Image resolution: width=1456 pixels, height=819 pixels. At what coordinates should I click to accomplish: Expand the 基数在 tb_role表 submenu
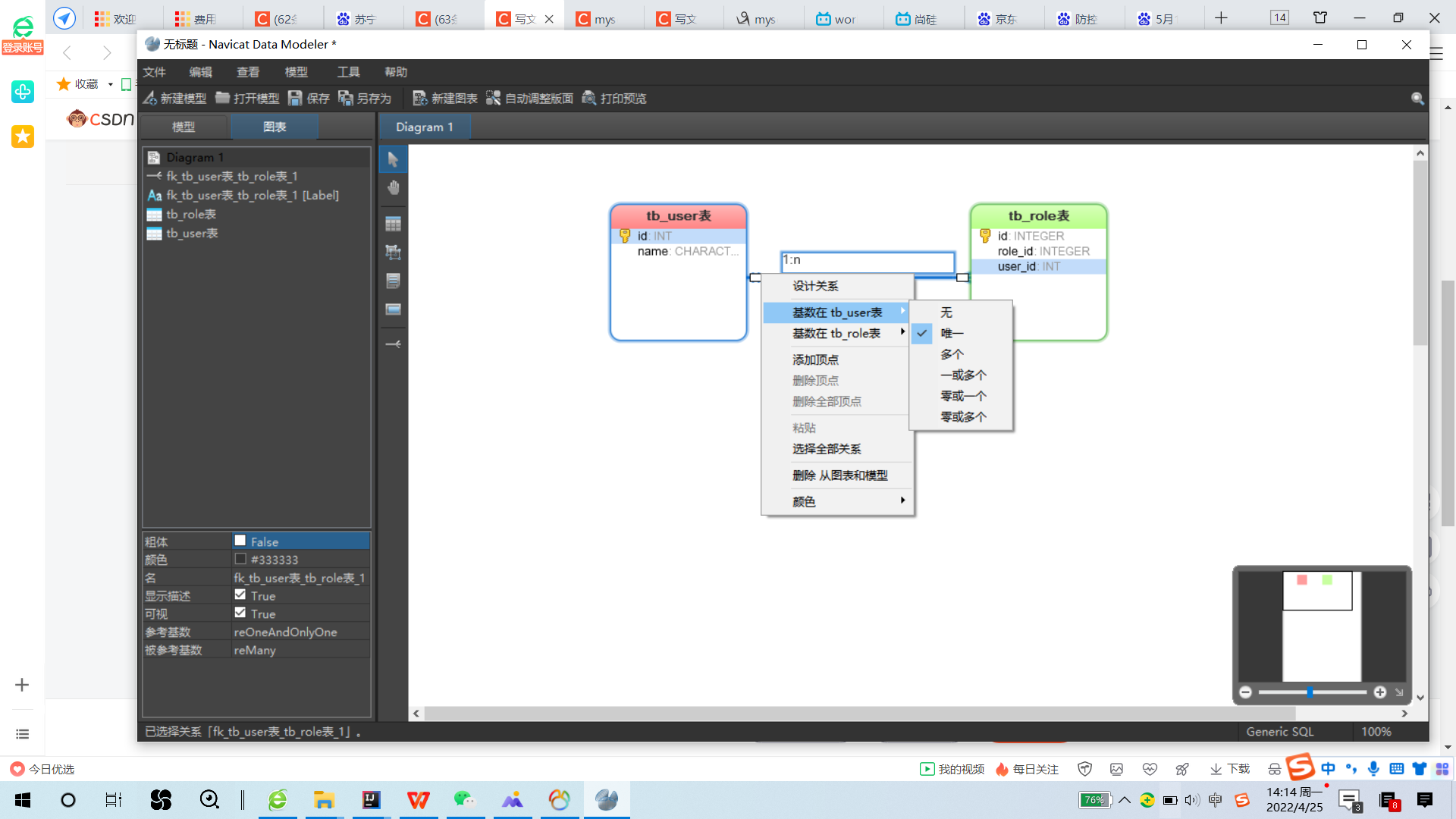click(x=836, y=334)
